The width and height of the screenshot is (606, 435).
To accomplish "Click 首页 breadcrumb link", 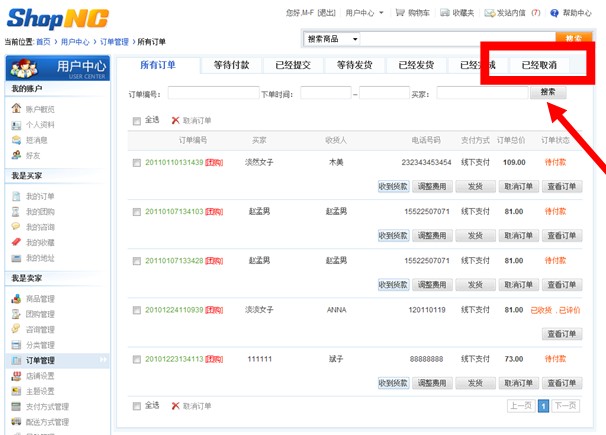I will (x=43, y=42).
